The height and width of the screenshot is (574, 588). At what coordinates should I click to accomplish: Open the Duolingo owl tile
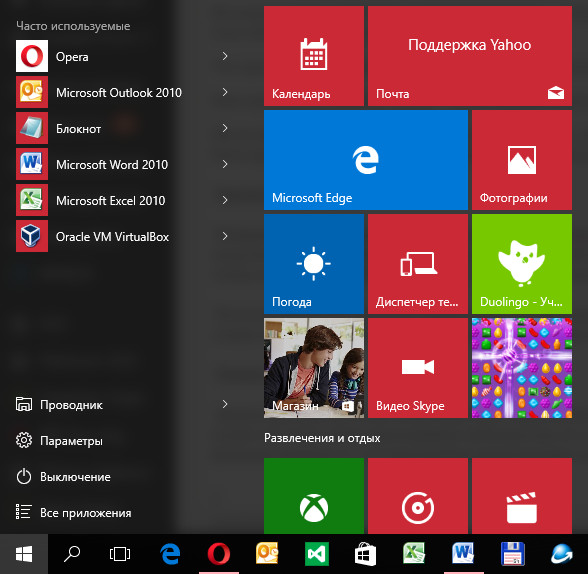coord(522,264)
